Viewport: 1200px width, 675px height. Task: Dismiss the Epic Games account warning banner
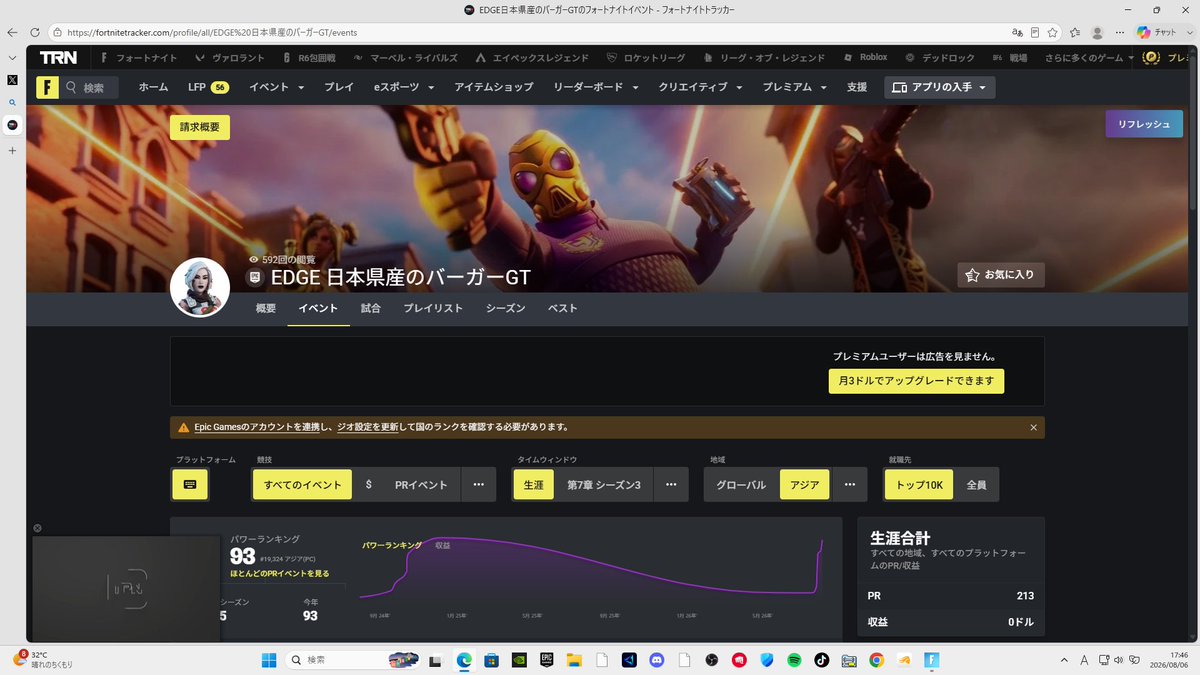[1033, 427]
